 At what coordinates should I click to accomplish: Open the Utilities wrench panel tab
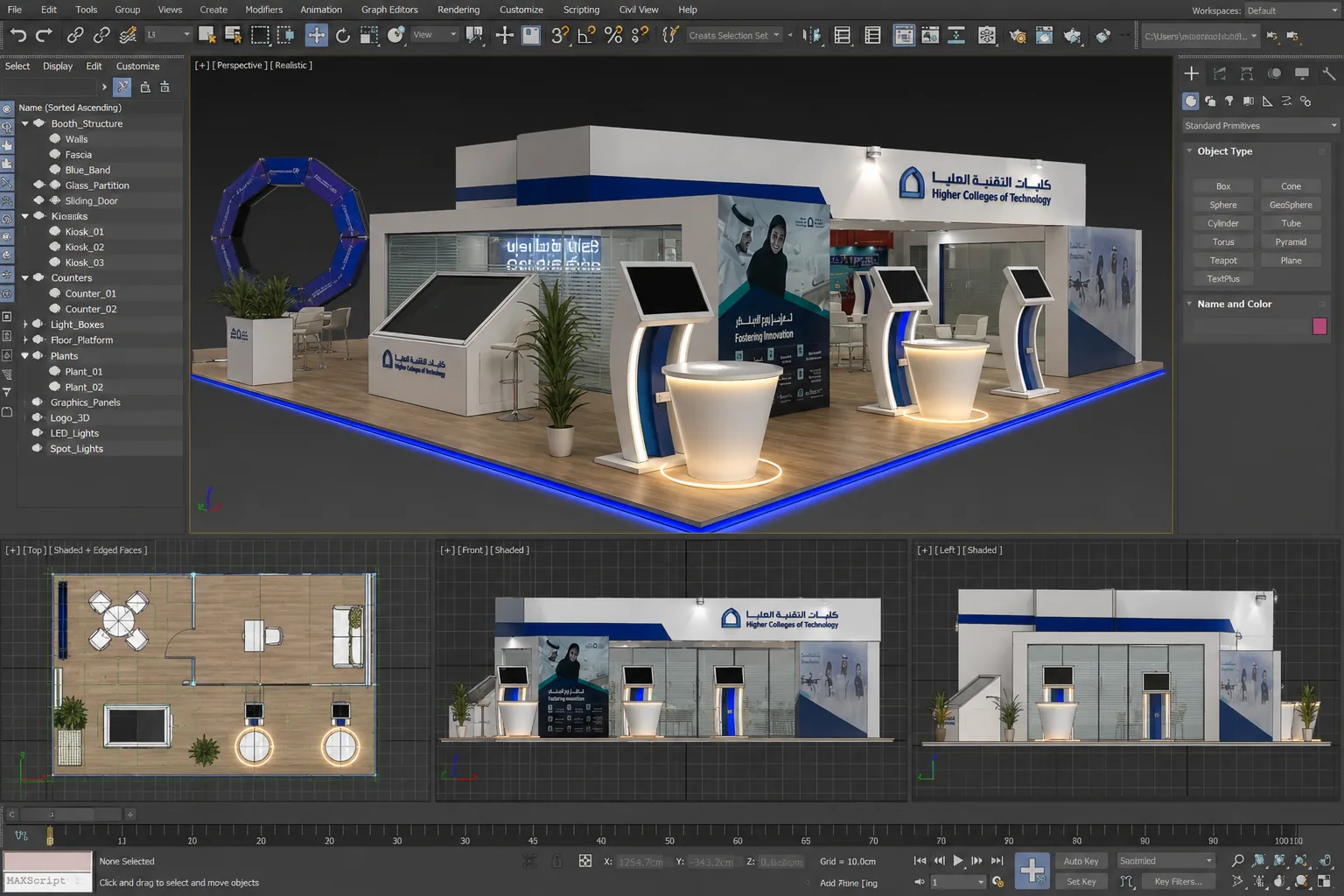click(x=1329, y=73)
